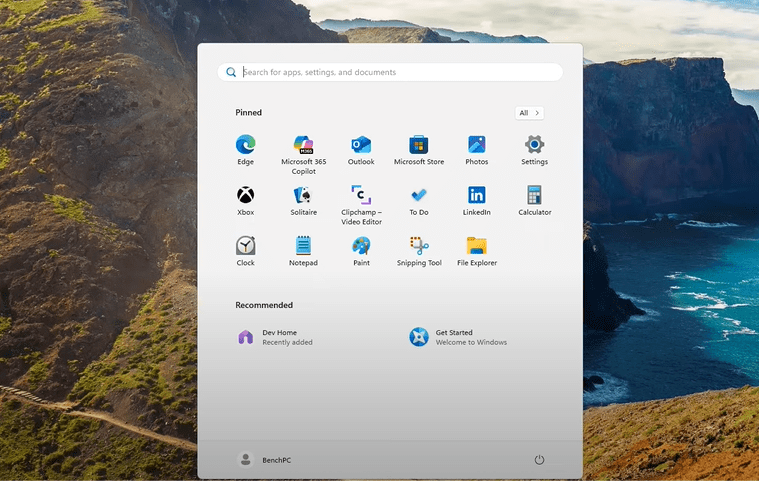Open Clipchamp Video Editor
The width and height of the screenshot is (759, 481).
[x=361, y=195]
